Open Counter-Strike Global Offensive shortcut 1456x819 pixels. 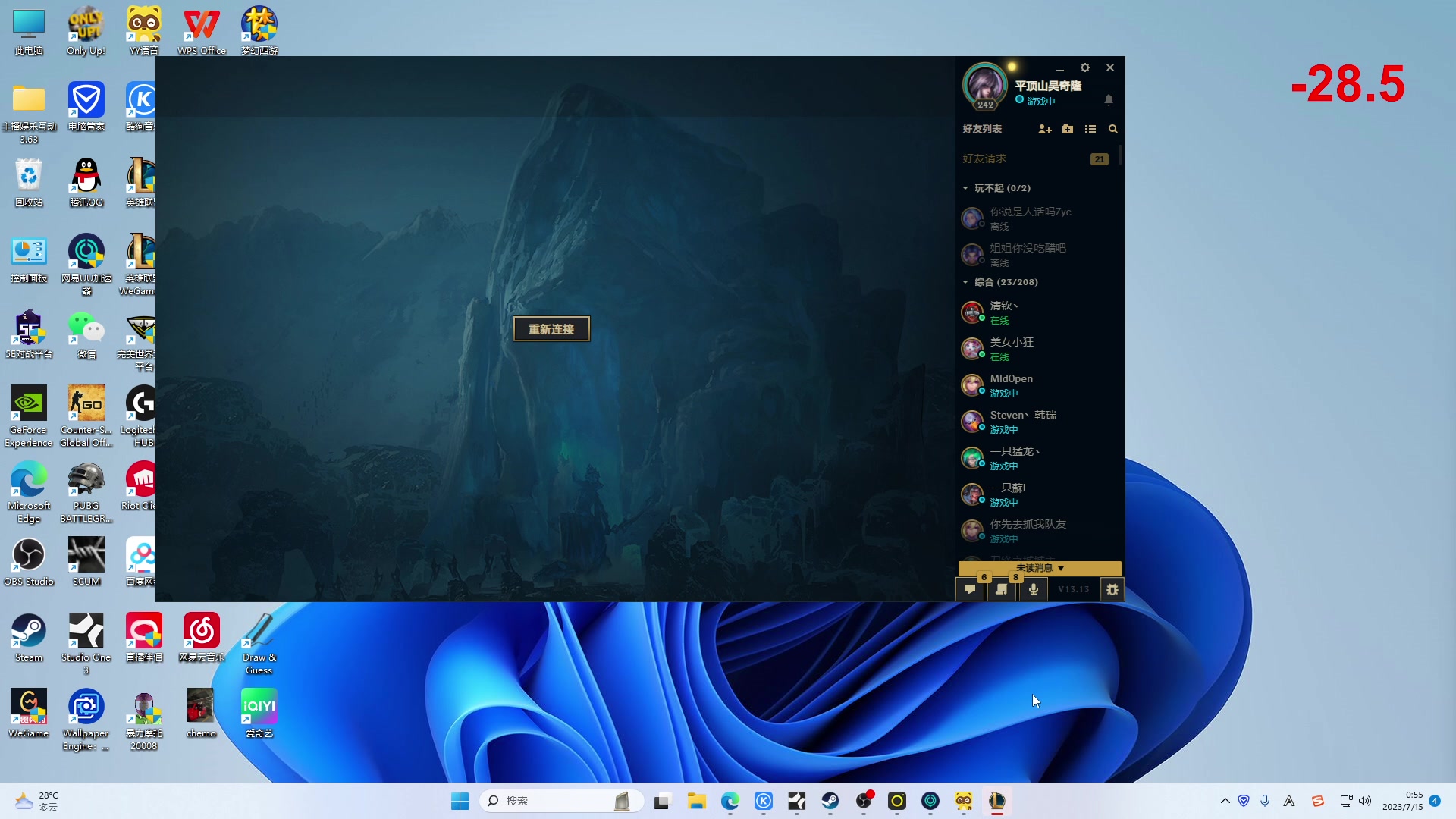pos(86,416)
